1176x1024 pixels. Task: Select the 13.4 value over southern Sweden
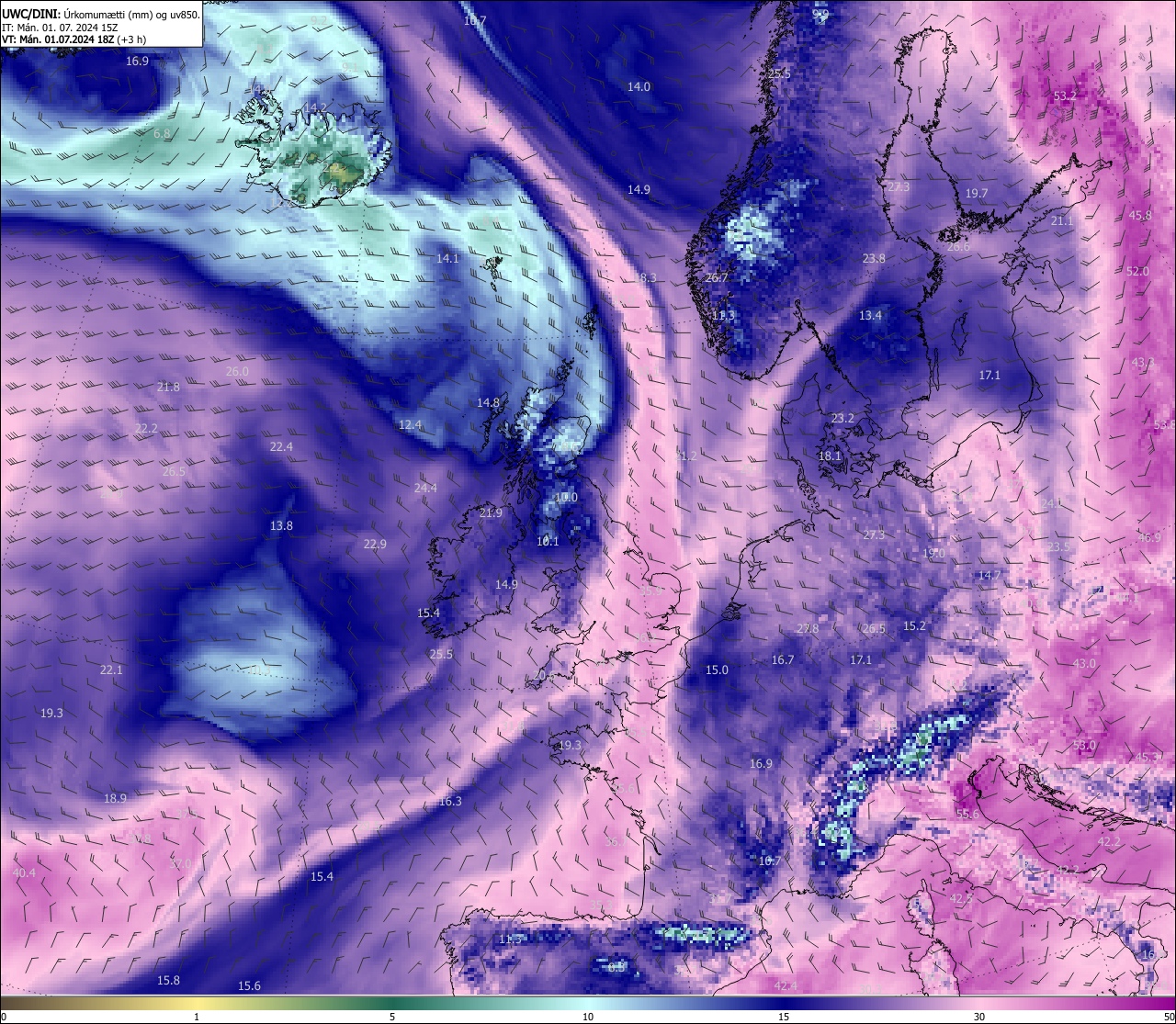(870, 315)
